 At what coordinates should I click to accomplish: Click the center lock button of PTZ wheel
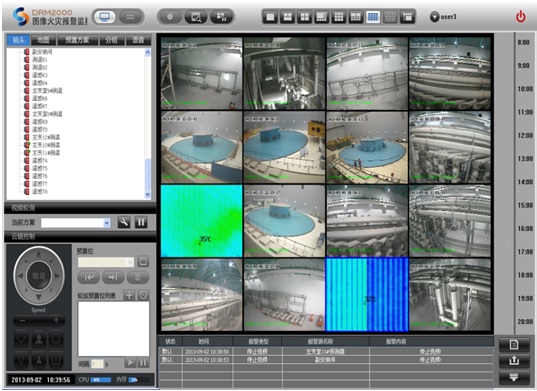coord(38,276)
